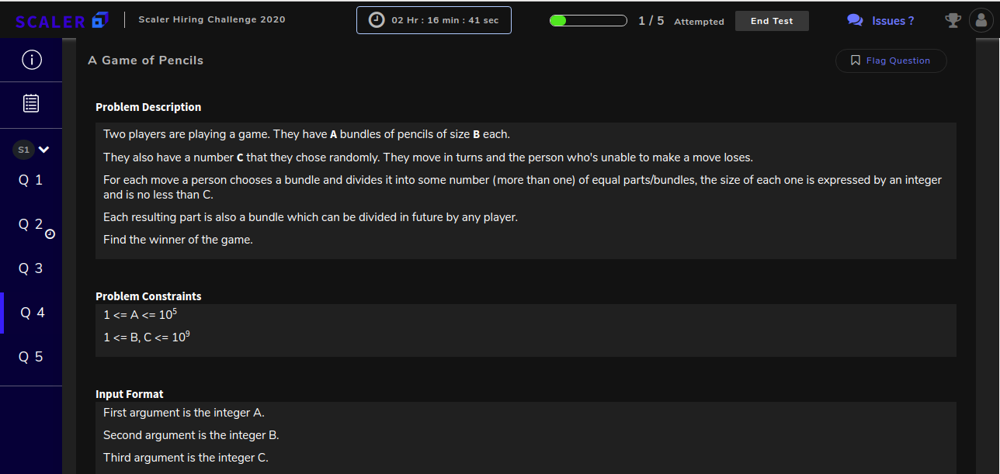Click the trophy leaderboard icon
This screenshot has height=474, width=1000.
[x=953, y=20]
